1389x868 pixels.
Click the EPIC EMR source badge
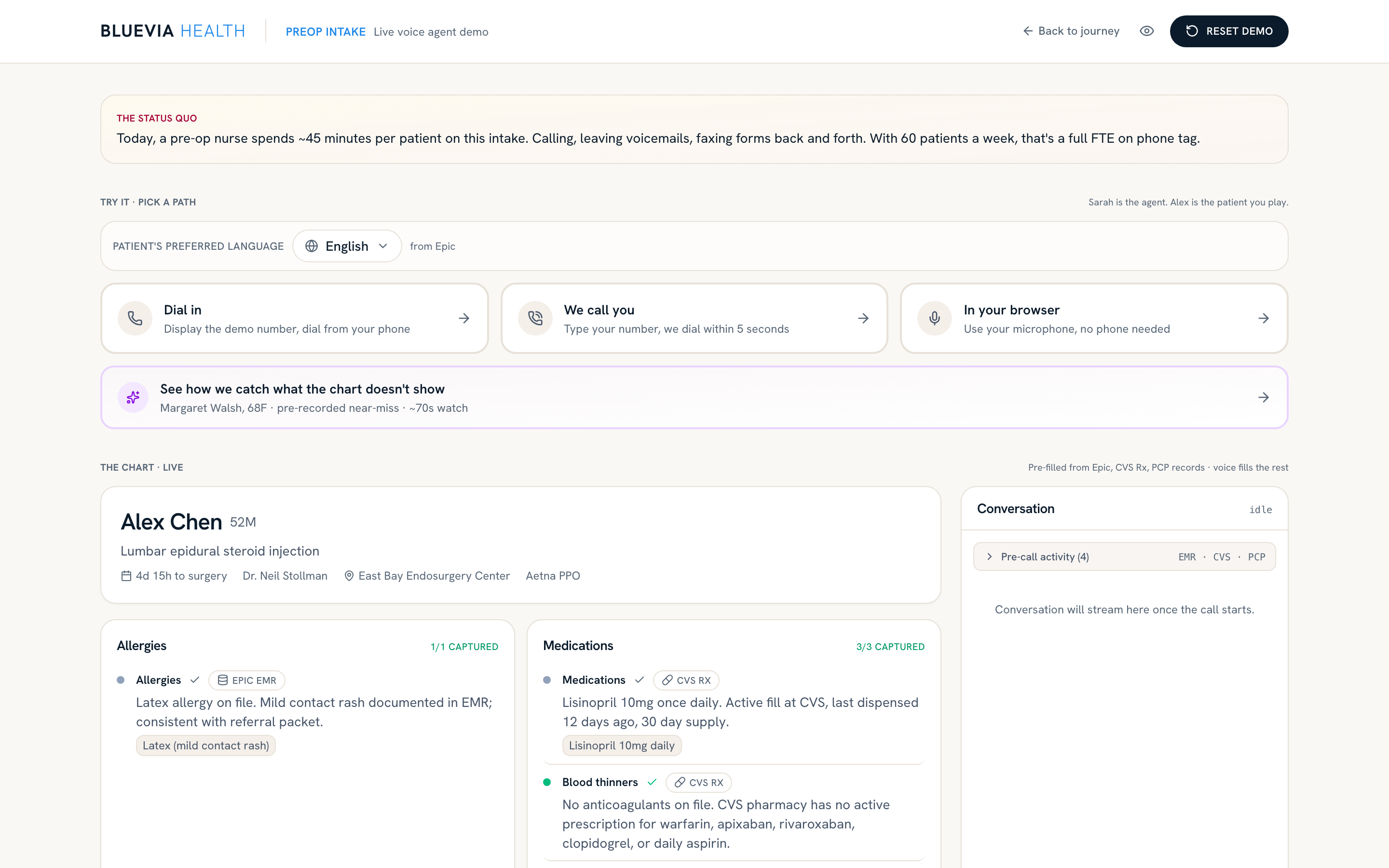click(x=247, y=680)
